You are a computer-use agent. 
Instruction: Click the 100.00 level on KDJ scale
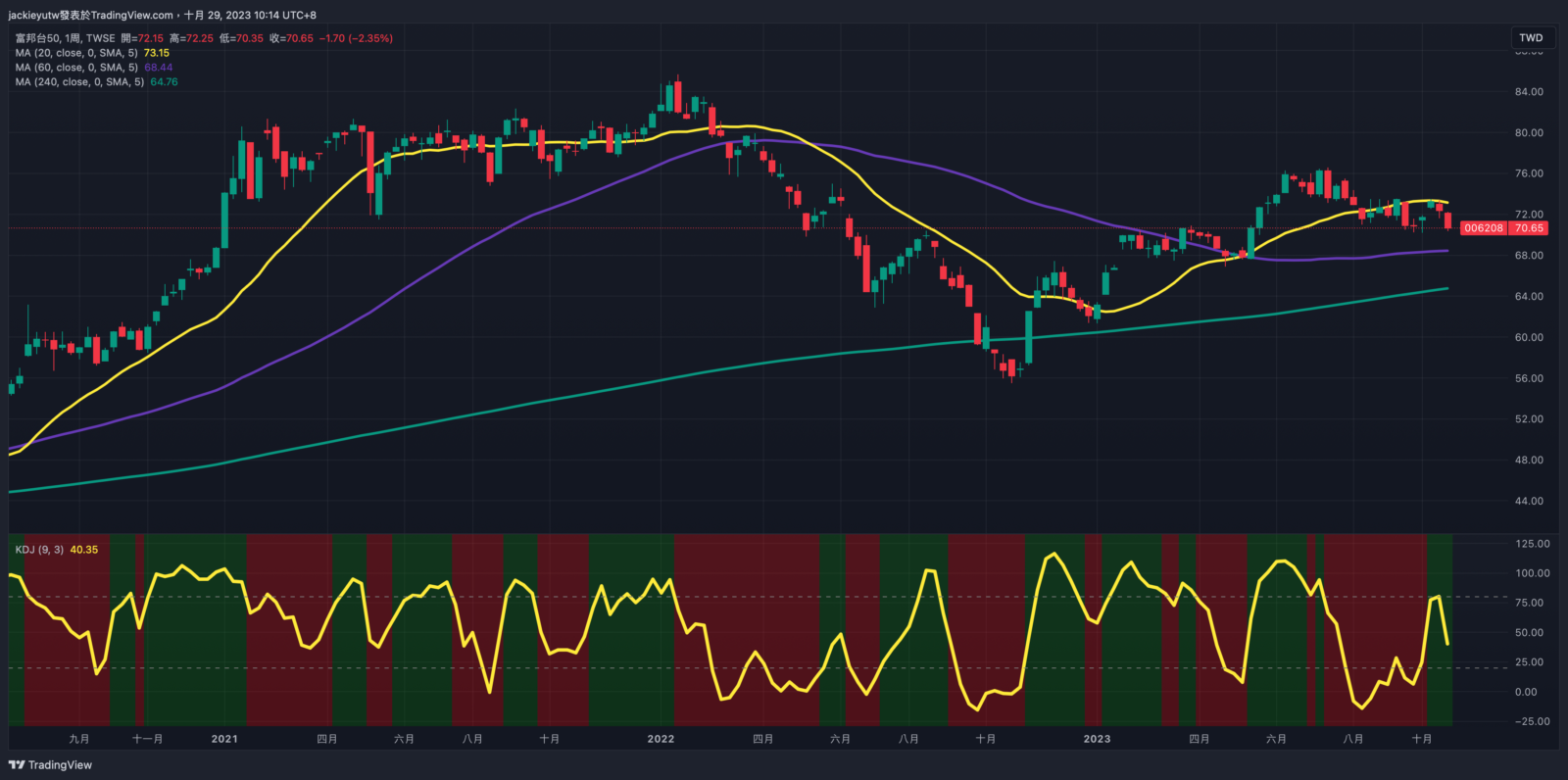tap(1532, 573)
